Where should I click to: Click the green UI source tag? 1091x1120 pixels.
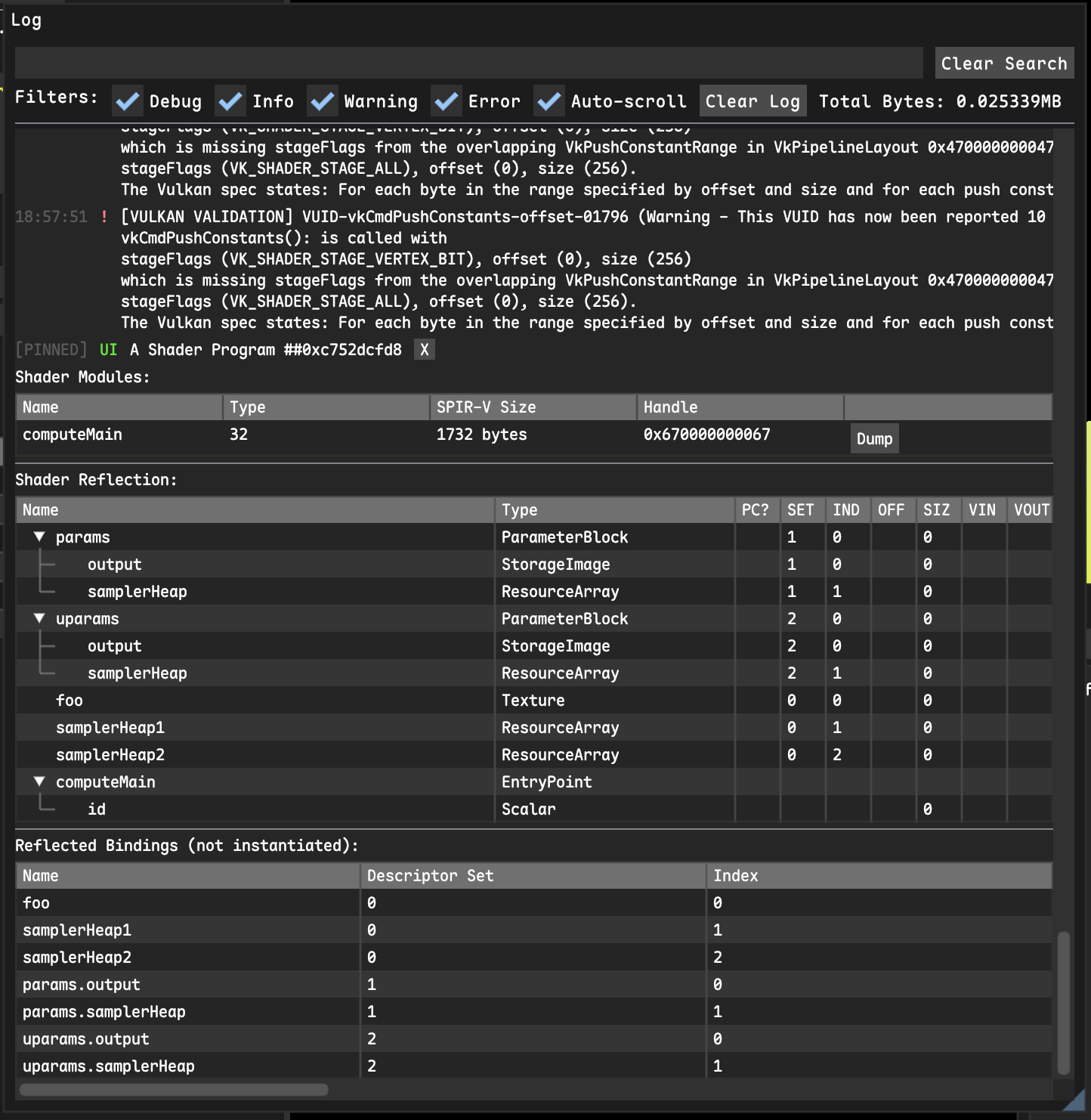[107, 349]
